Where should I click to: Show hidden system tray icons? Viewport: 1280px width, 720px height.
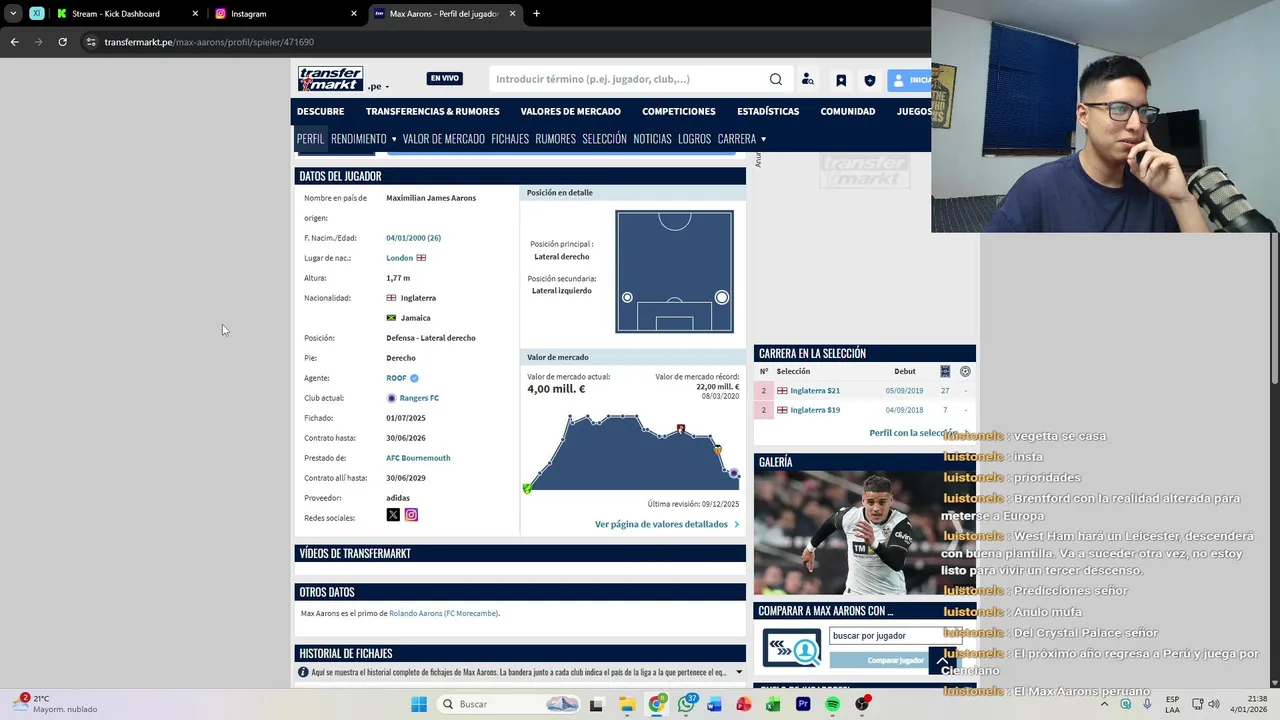click(x=1106, y=704)
